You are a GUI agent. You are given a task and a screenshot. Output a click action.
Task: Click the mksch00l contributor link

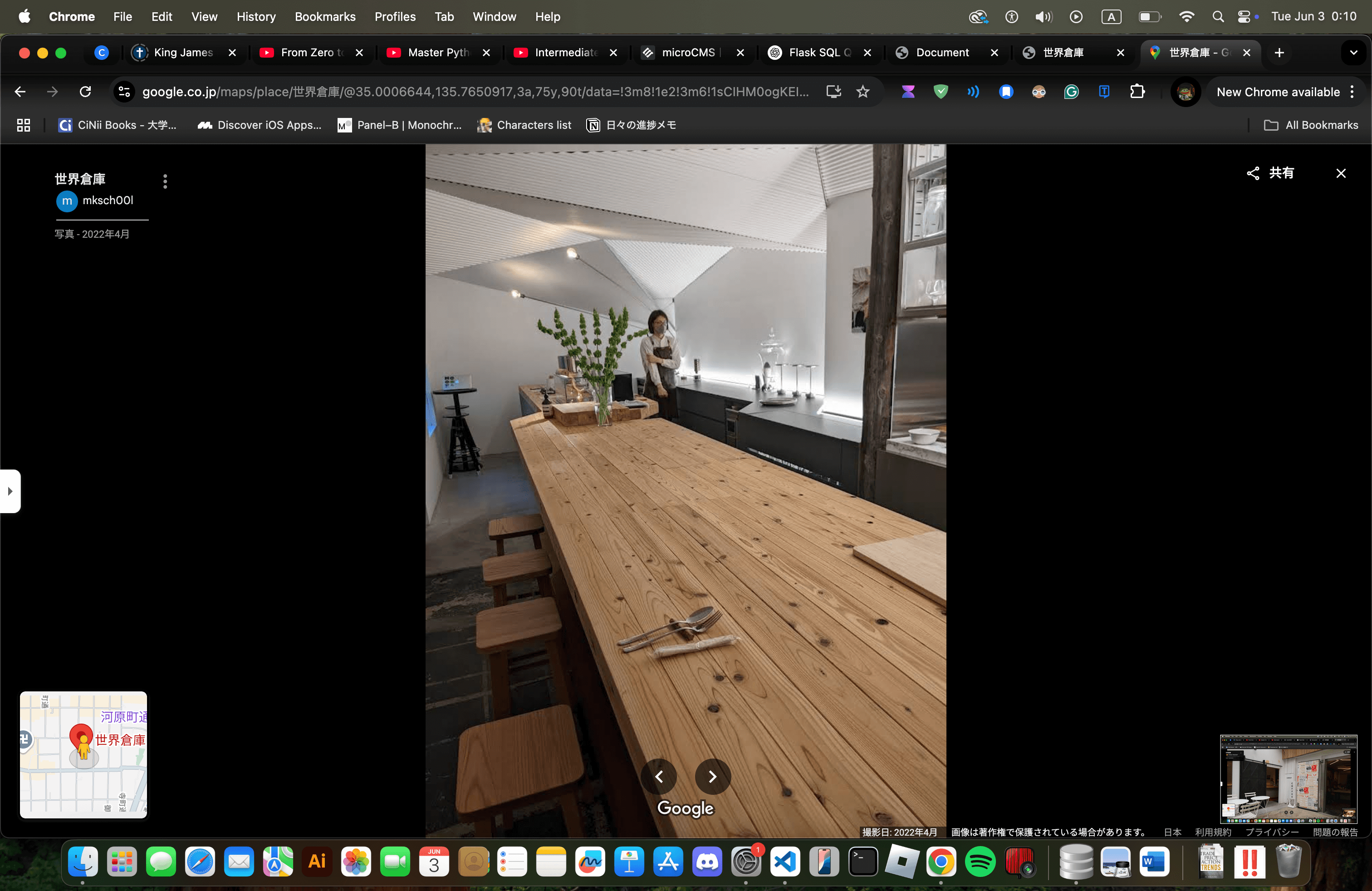107,201
